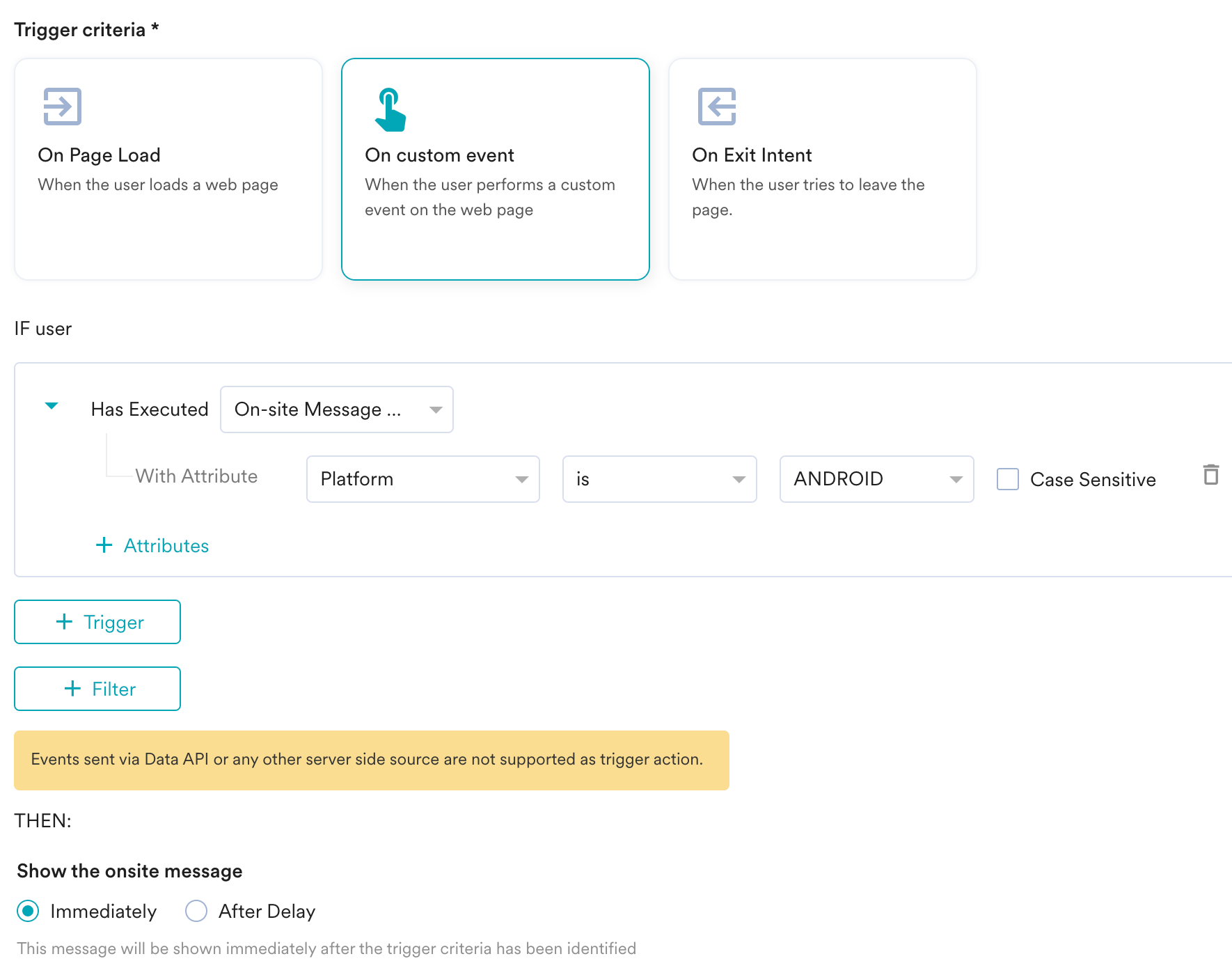Select the On Page Load trigger card
This screenshot has height=961, width=1232.
tap(168, 169)
